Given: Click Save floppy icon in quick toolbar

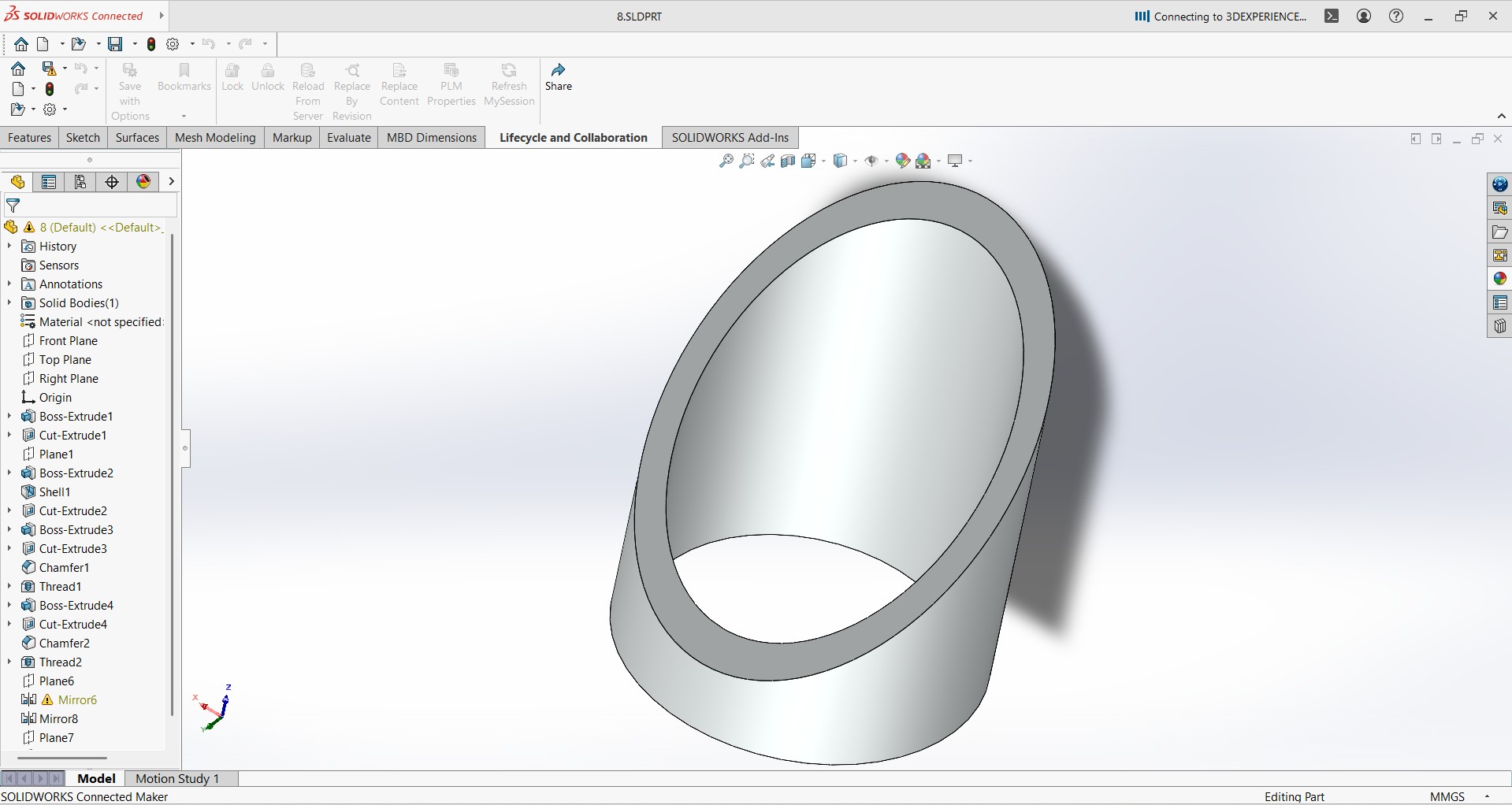Looking at the screenshot, I should (115, 44).
